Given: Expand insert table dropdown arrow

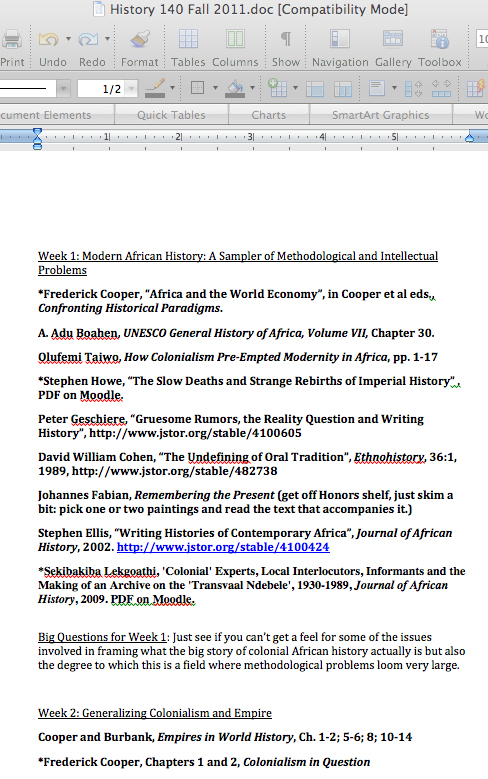Looking at the screenshot, I should pos(295,88).
